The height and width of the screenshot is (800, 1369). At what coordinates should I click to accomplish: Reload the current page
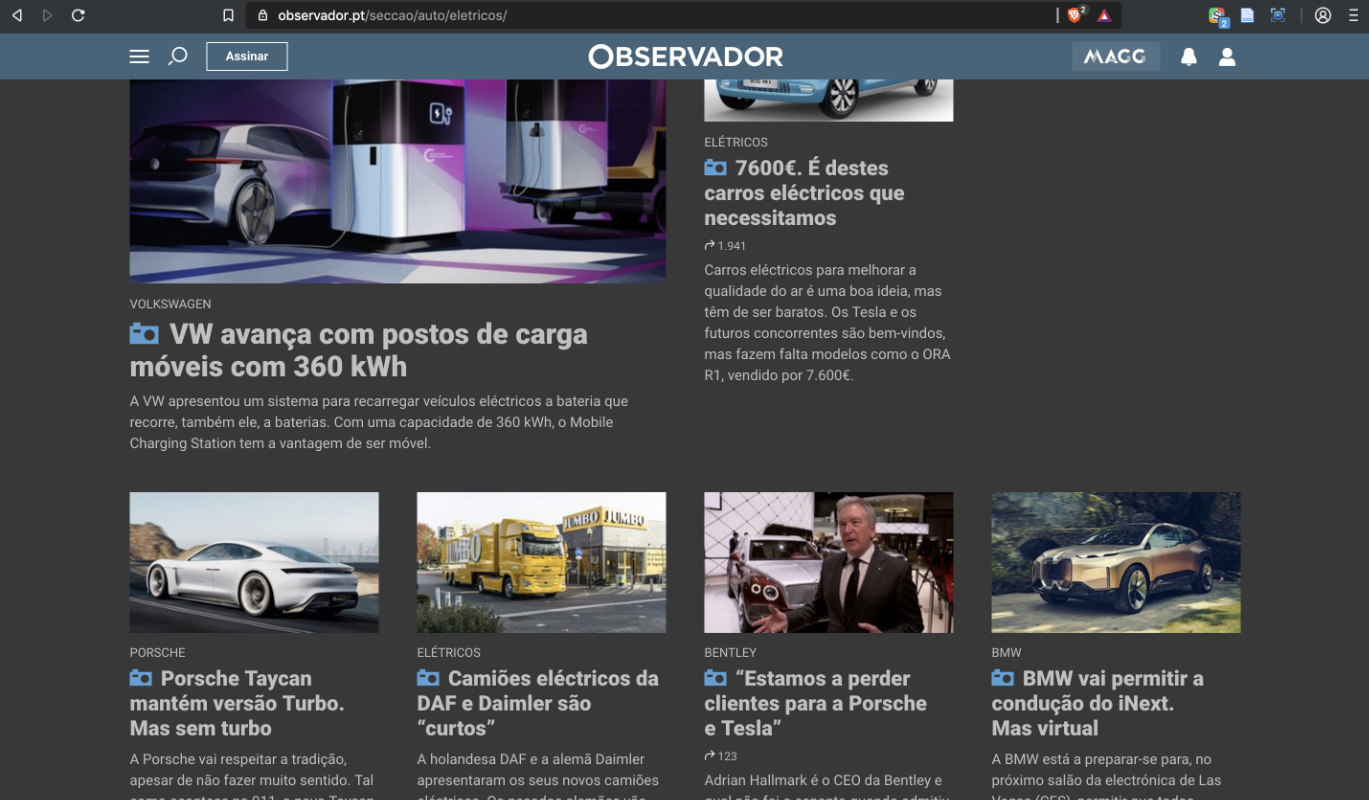click(78, 15)
